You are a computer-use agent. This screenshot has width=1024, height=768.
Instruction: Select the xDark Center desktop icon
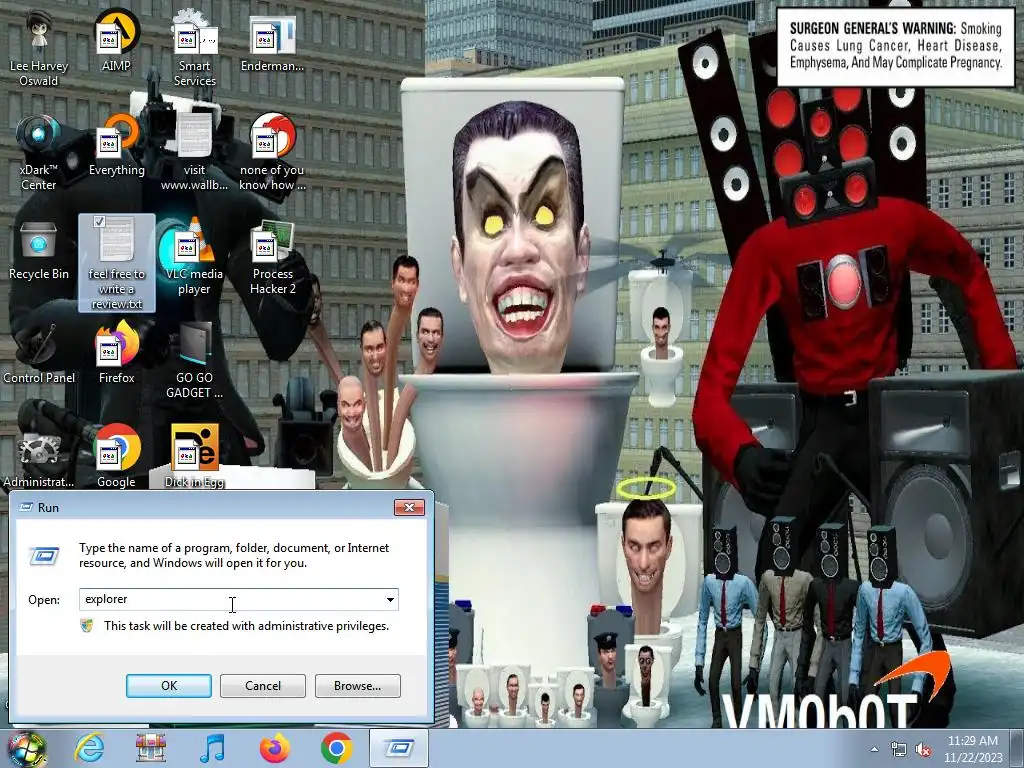pos(39,153)
